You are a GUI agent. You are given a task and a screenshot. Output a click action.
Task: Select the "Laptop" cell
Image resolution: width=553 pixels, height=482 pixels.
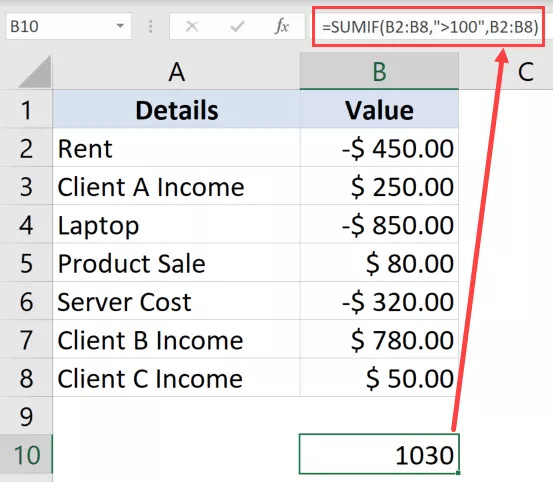pos(176,225)
